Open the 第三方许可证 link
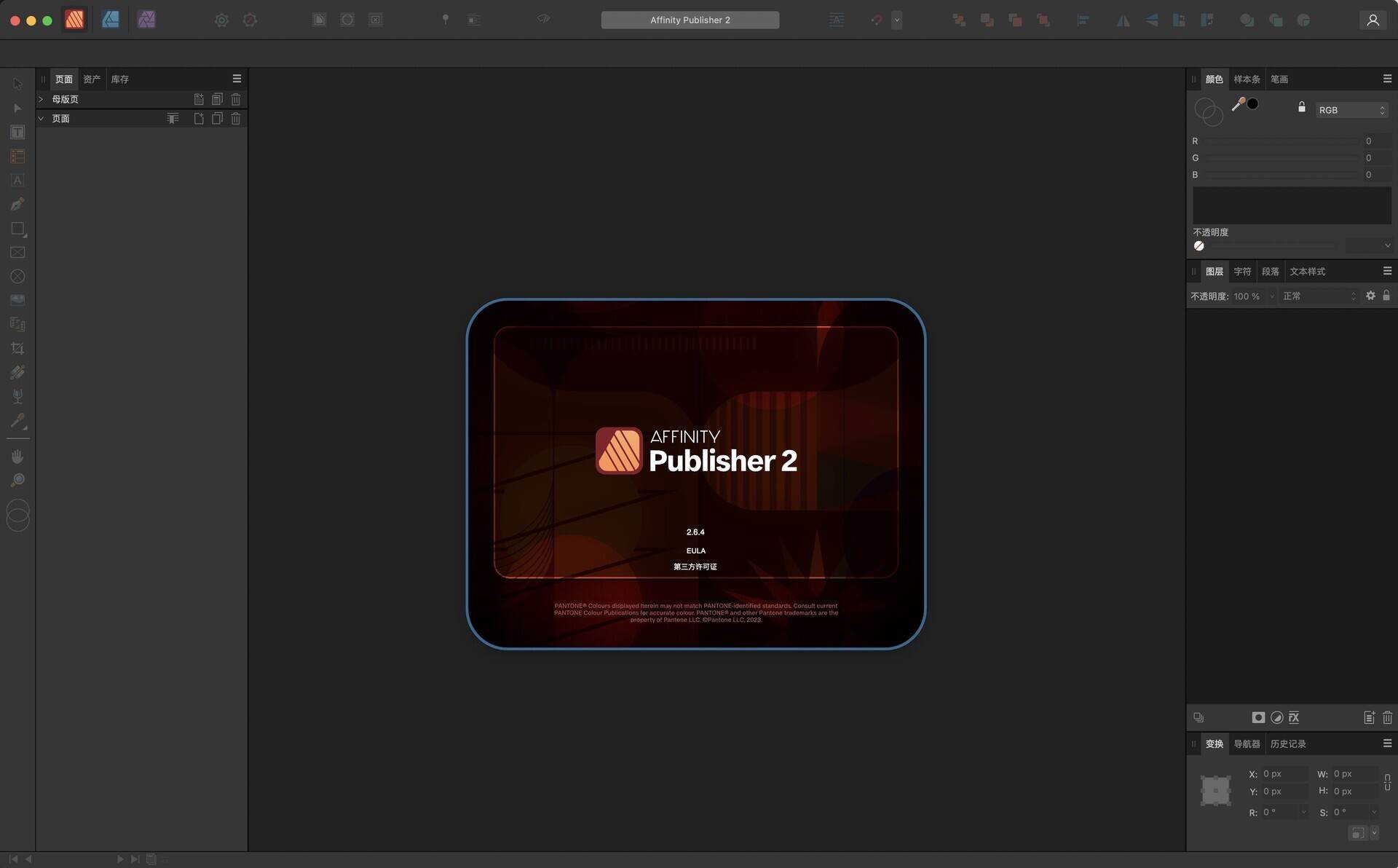The width and height of the screenshot is (1398, 868). [x=695, y=567]
